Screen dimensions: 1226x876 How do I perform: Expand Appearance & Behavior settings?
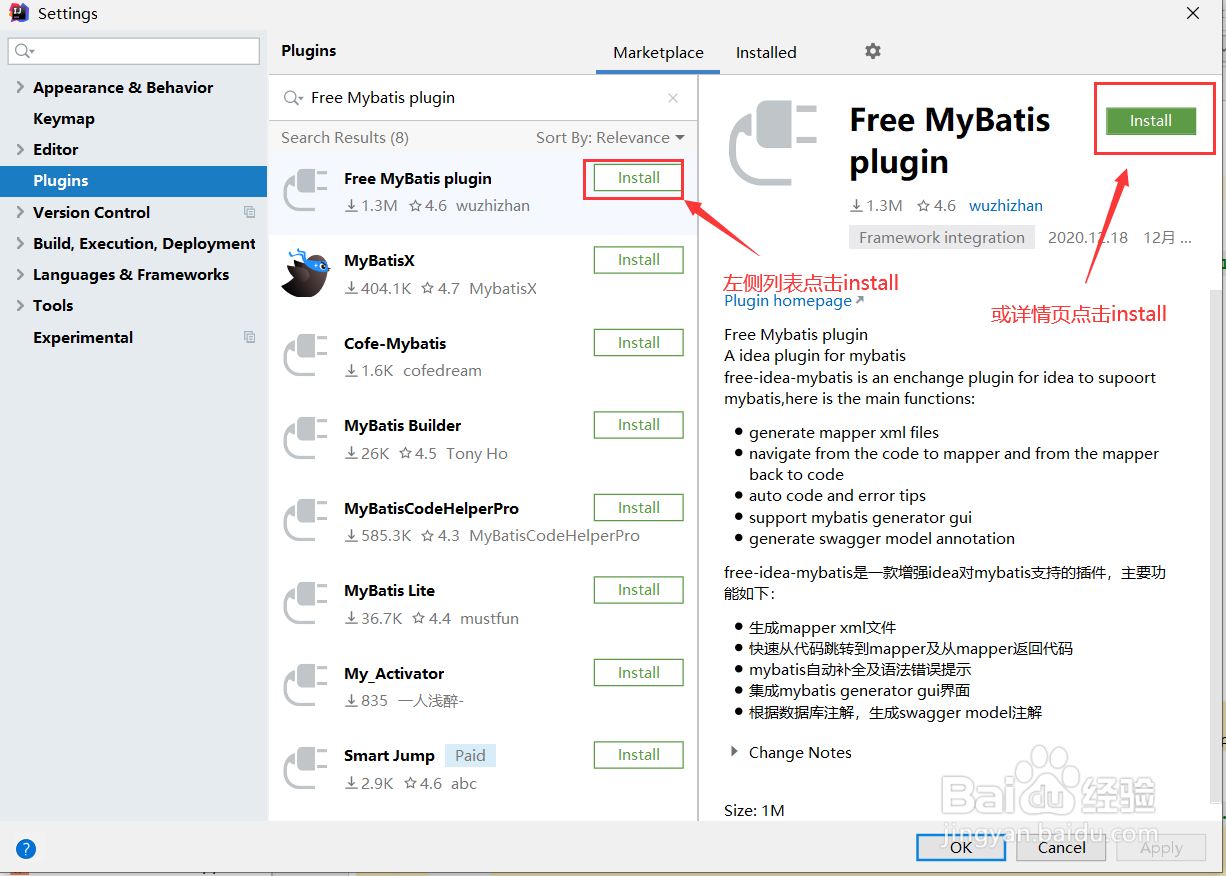click(x=20, y=87)
